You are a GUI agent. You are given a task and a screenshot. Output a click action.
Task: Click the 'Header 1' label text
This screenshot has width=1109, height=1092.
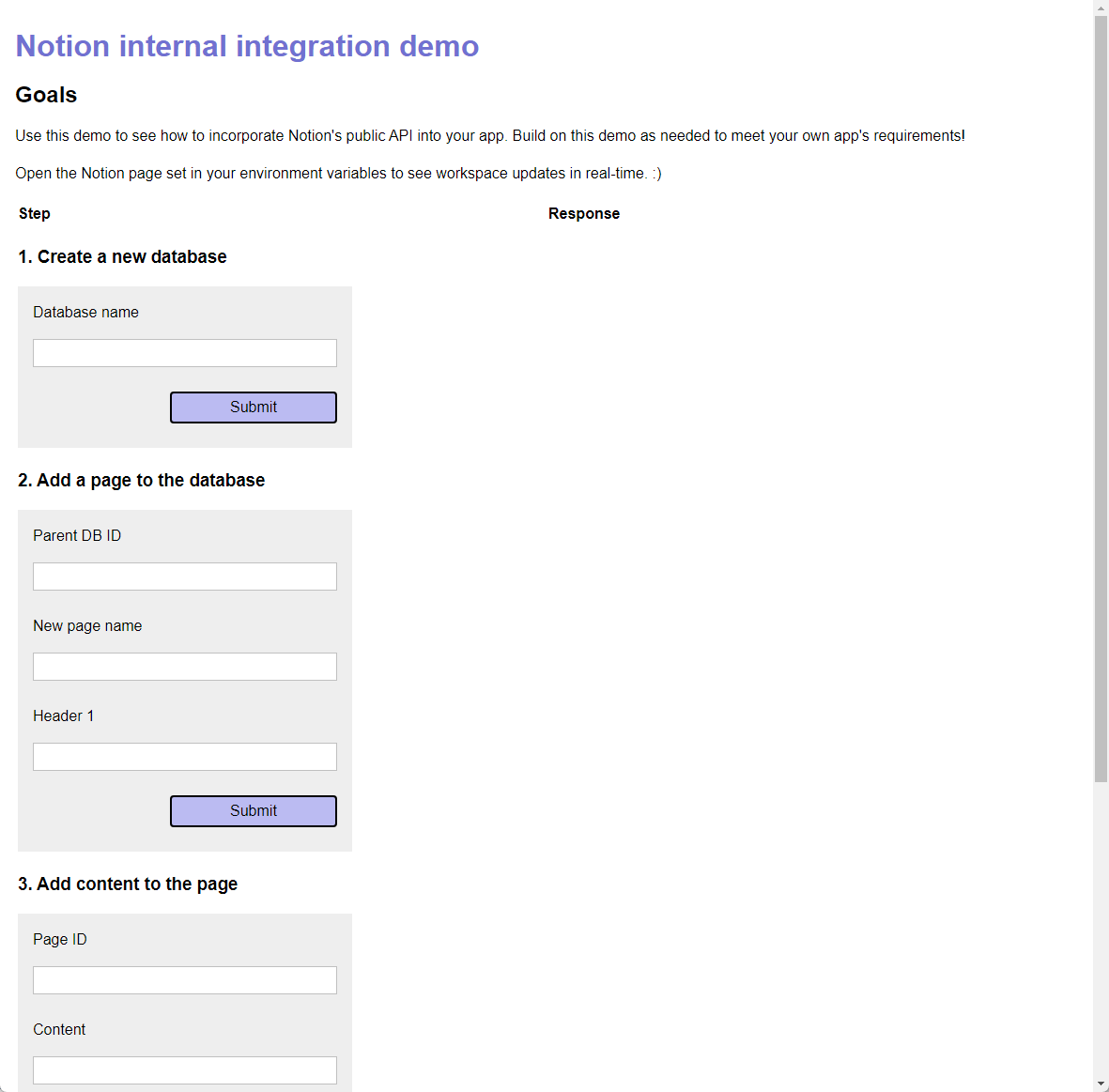pyautogui.click(x=63, y=716)
